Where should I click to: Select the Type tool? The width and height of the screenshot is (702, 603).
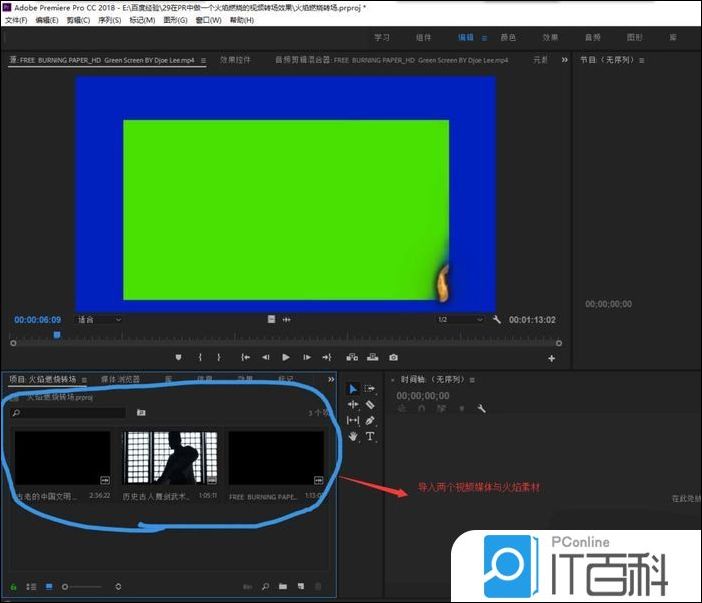click(370, 436)
